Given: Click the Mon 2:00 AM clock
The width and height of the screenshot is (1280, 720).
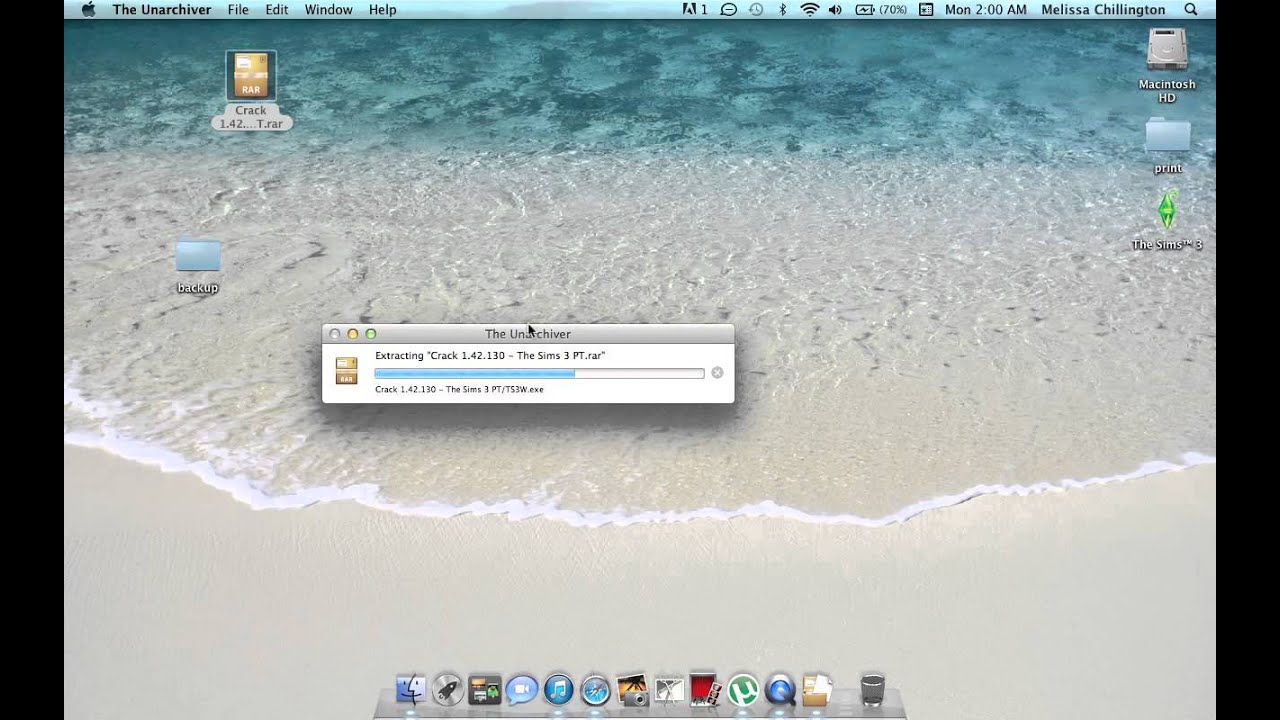Looking at the screenshot, I should (x=986, y=9).
